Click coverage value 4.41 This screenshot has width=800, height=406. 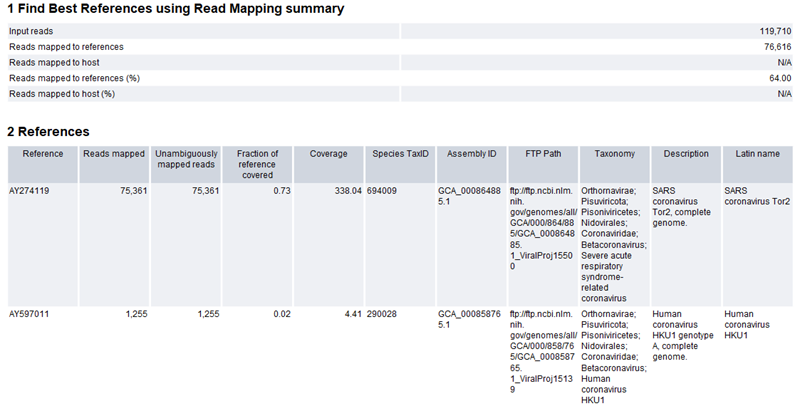coord(354,314)
